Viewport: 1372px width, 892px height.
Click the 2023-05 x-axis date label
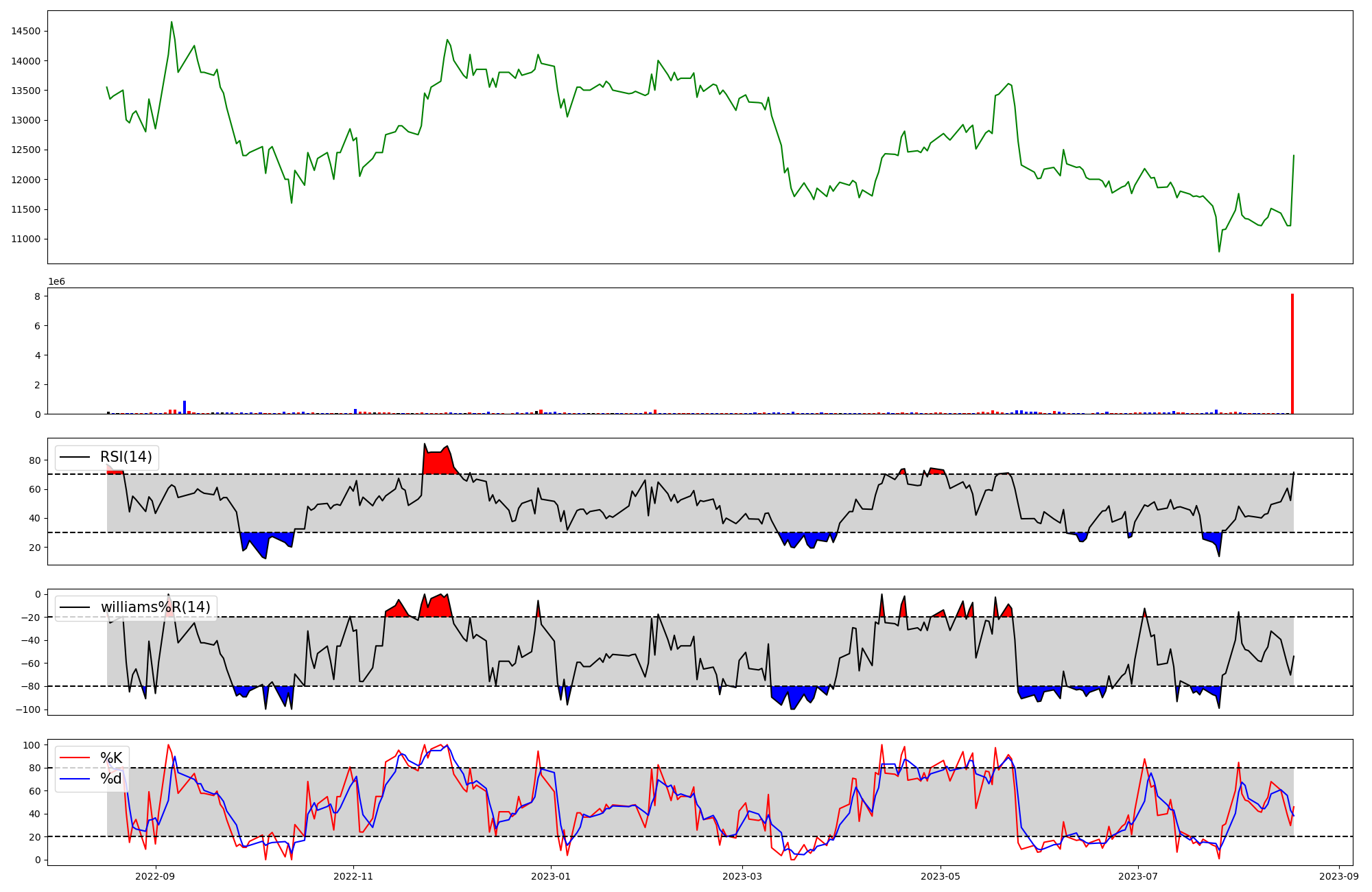click(x=940, y=876)
